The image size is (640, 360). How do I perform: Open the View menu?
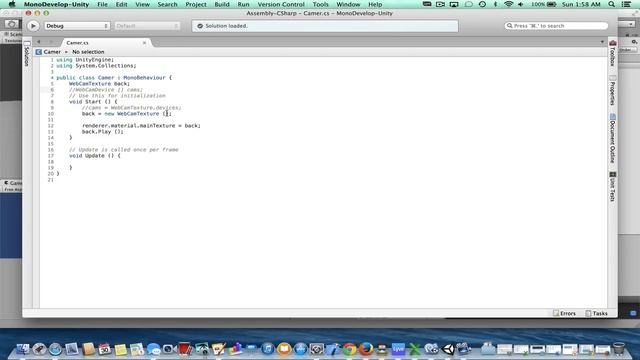pos(142,4)
